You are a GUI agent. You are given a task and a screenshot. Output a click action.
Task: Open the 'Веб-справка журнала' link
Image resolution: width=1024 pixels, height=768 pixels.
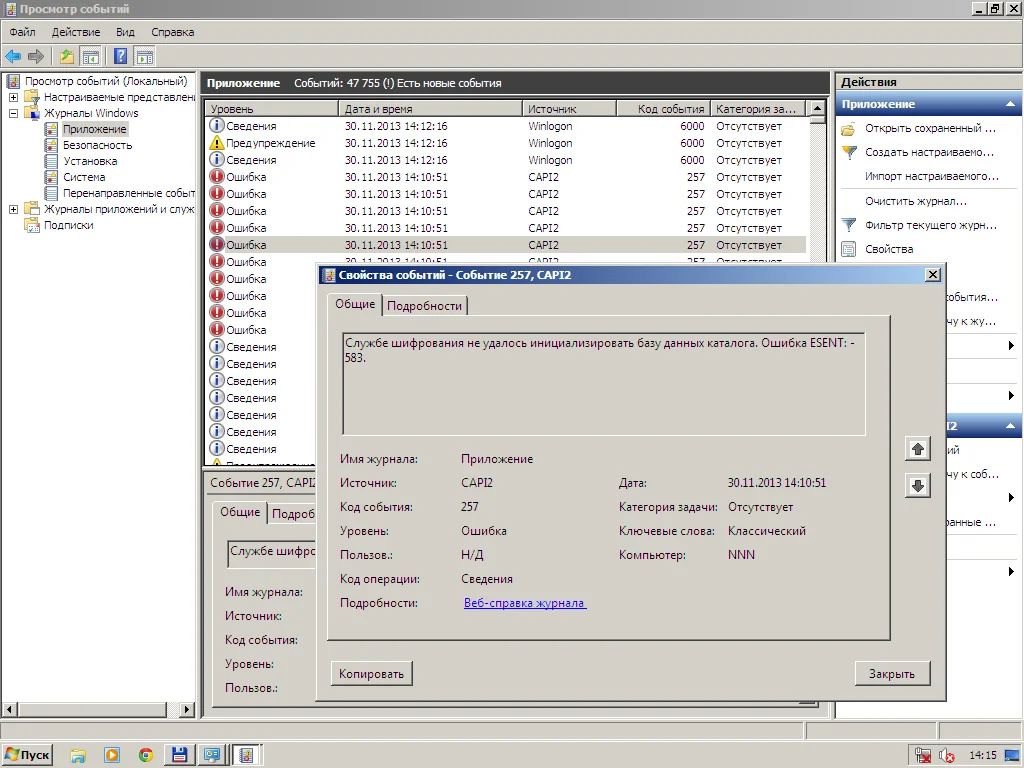coord(524,603)
